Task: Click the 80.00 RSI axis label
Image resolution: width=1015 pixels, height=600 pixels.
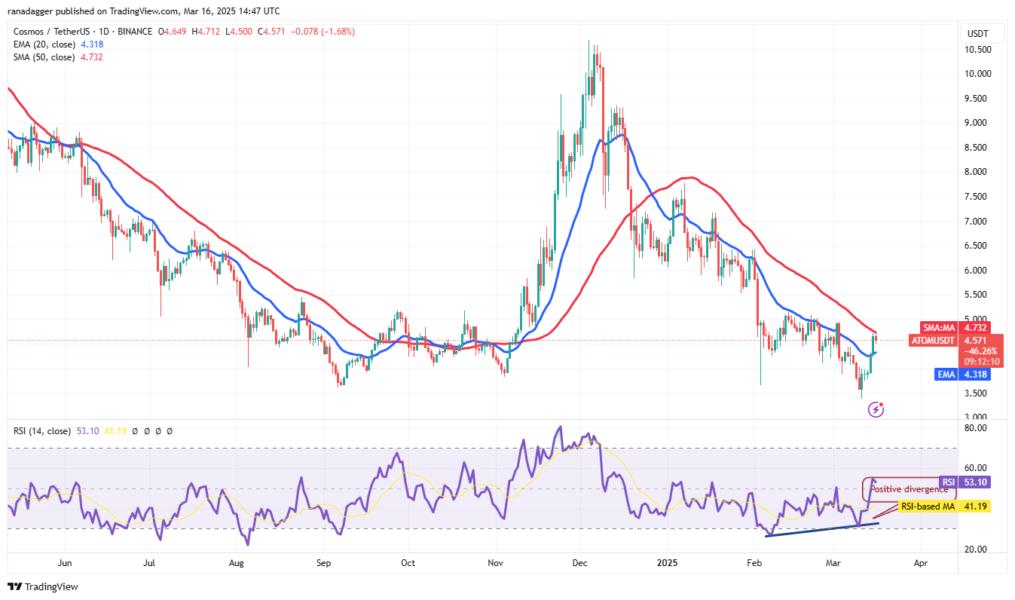Action: pyautogui.click(x=977, y=428)
